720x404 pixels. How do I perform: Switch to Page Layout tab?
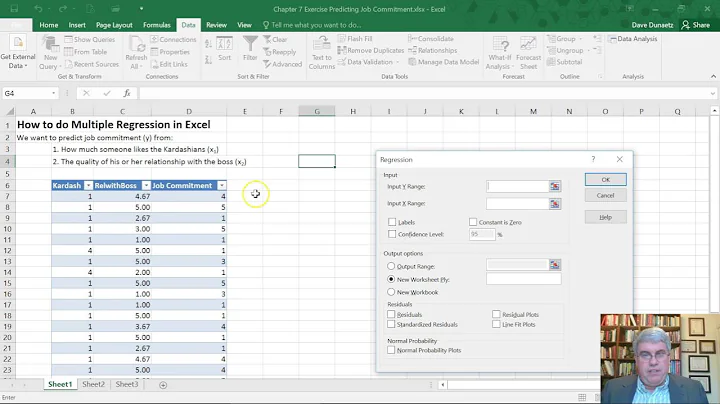pyautogui.click(x=114, y=25)
